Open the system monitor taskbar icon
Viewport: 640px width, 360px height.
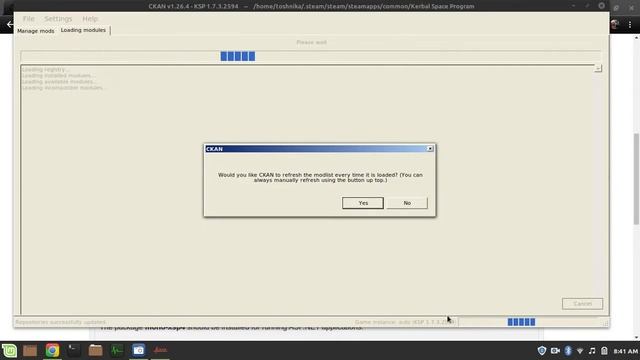pyautogui.click(x=117, y=351)
